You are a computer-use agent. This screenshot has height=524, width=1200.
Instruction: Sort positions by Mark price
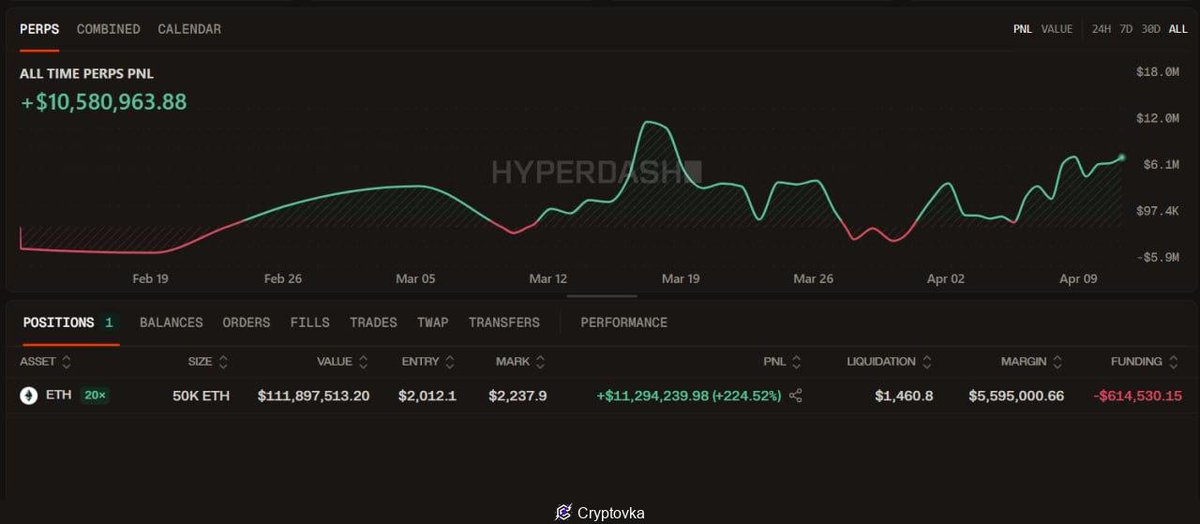click(x=540, y=362)
